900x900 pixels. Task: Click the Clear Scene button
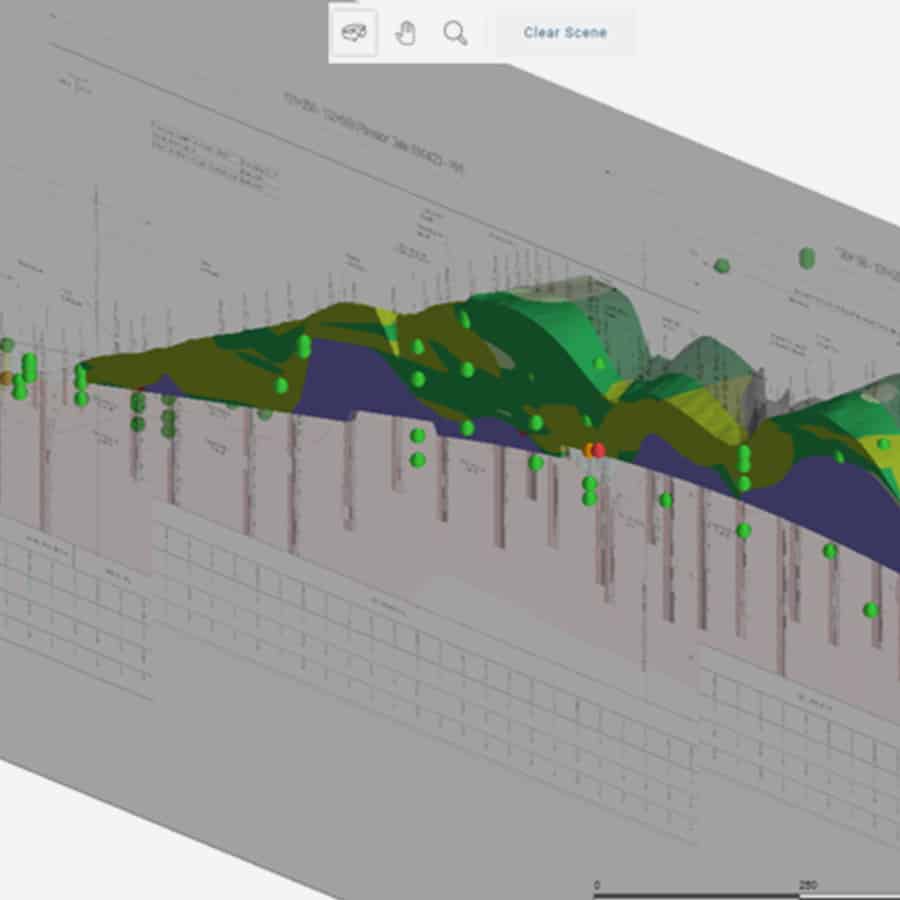coord(565,33)
